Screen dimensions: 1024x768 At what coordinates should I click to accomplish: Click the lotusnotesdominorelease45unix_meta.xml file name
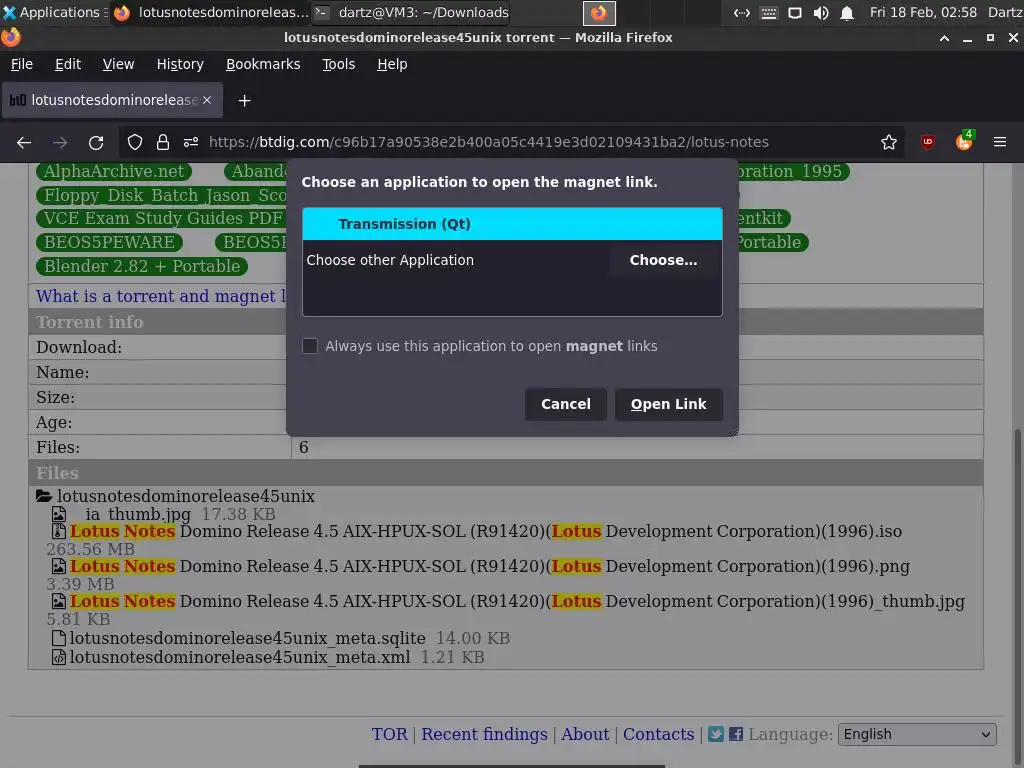240,657
